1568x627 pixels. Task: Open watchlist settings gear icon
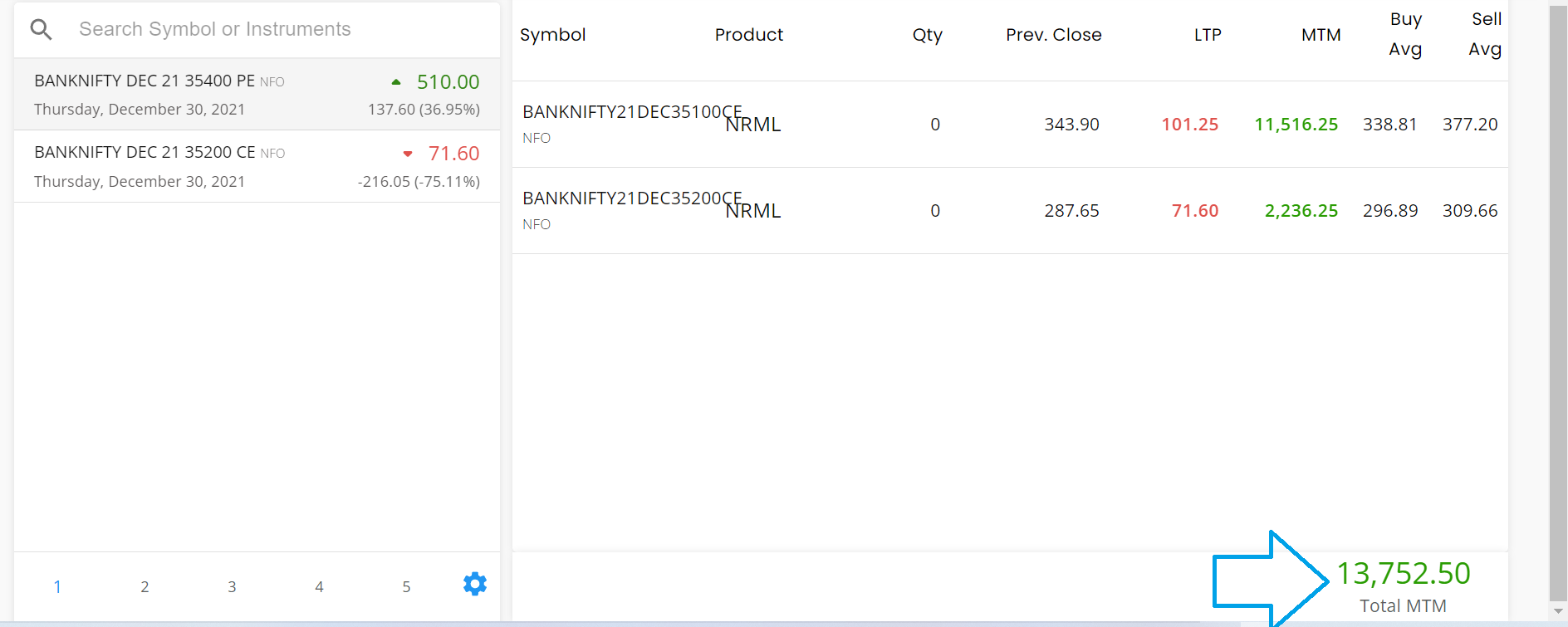coord(475,584)
